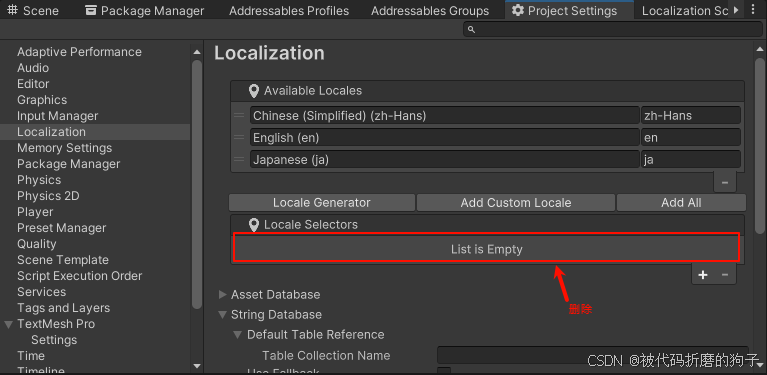Viewport: 767px width, 375px height.
Task: Click the Add All button
Action: click(681, 202)
